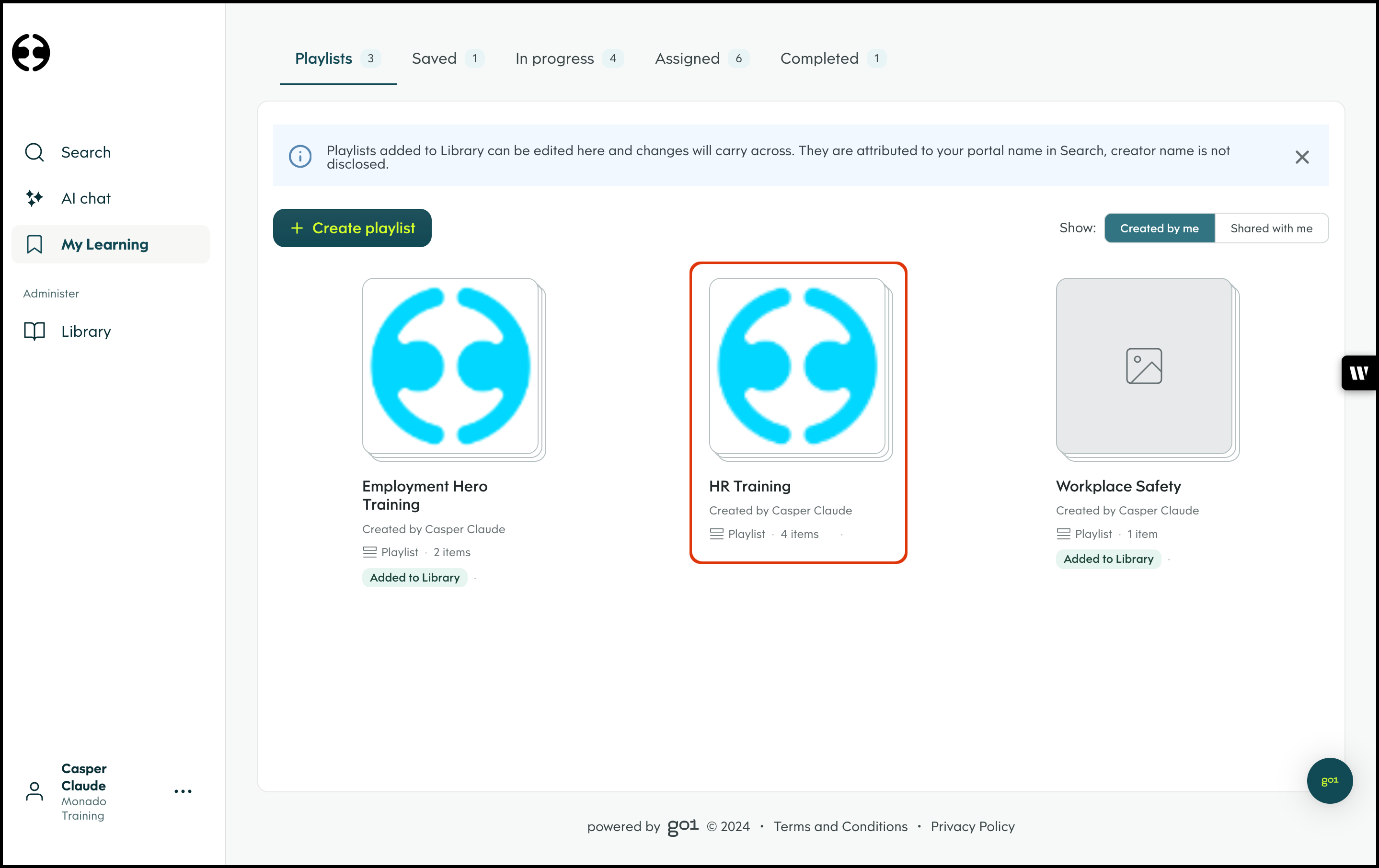1379x868 pixels.
Task: Click the info icon in the banner
Action: [x=300, y=156]
